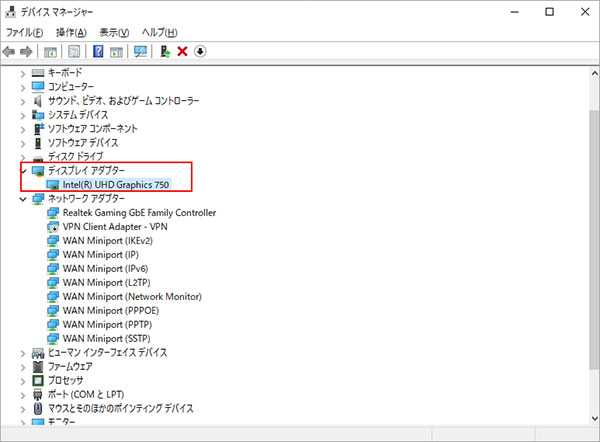Open the 表示(V) menu
Viewport: 600px width, 442px height.
click(113, 32)
